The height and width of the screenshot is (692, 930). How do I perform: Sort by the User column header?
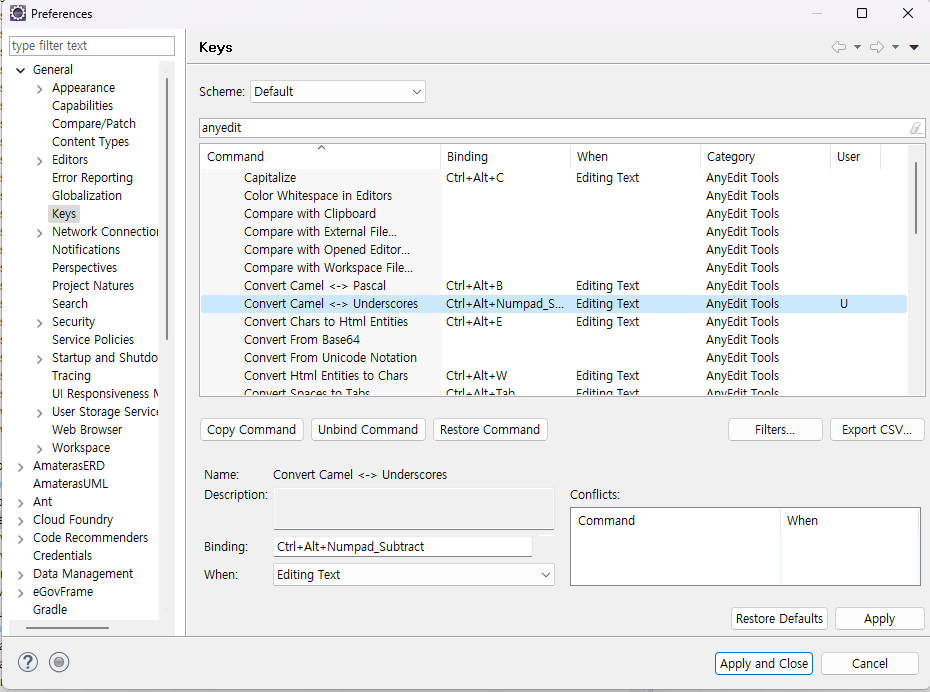pos(855,157)
